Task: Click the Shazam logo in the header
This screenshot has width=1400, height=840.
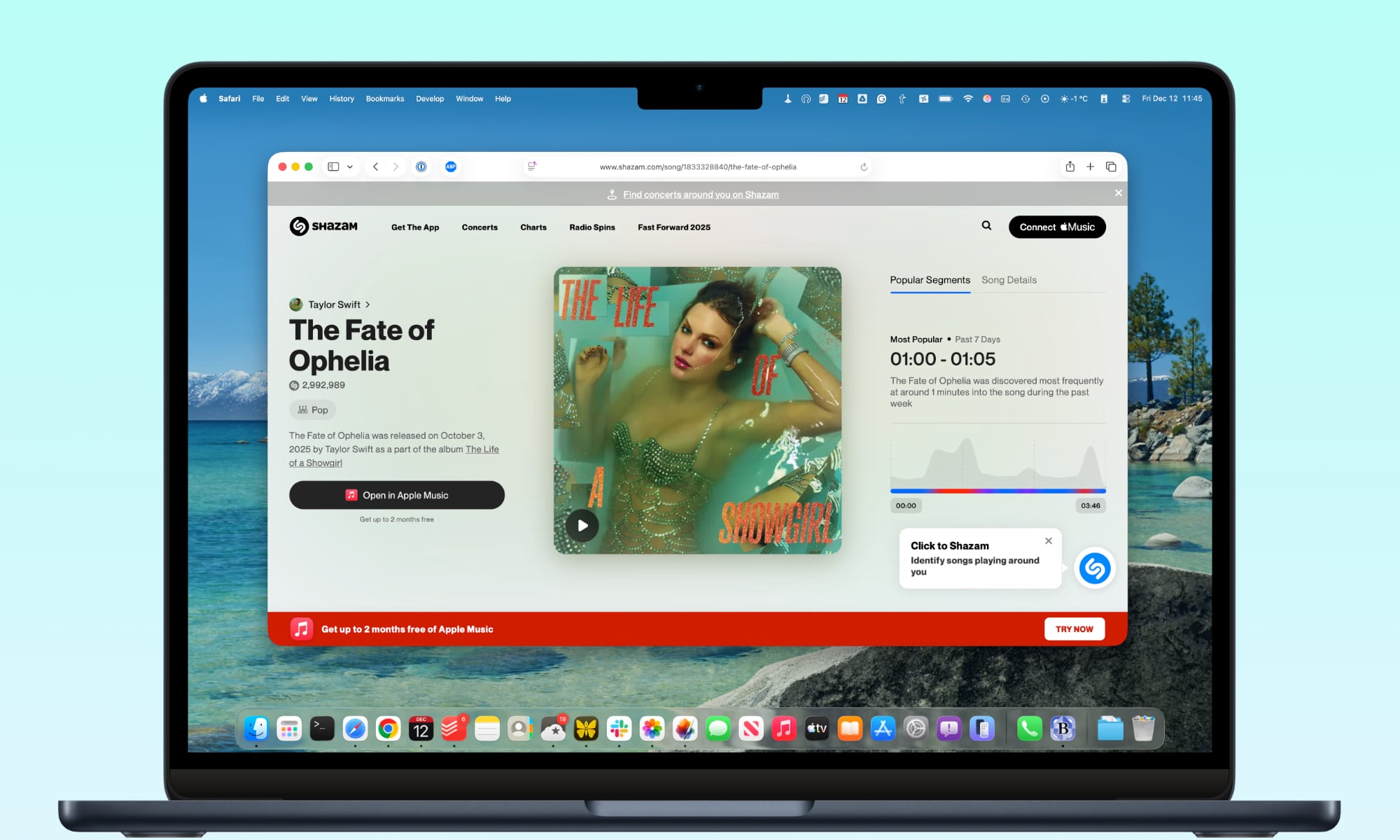Action: pyautogui.click(x=324, y=225)
